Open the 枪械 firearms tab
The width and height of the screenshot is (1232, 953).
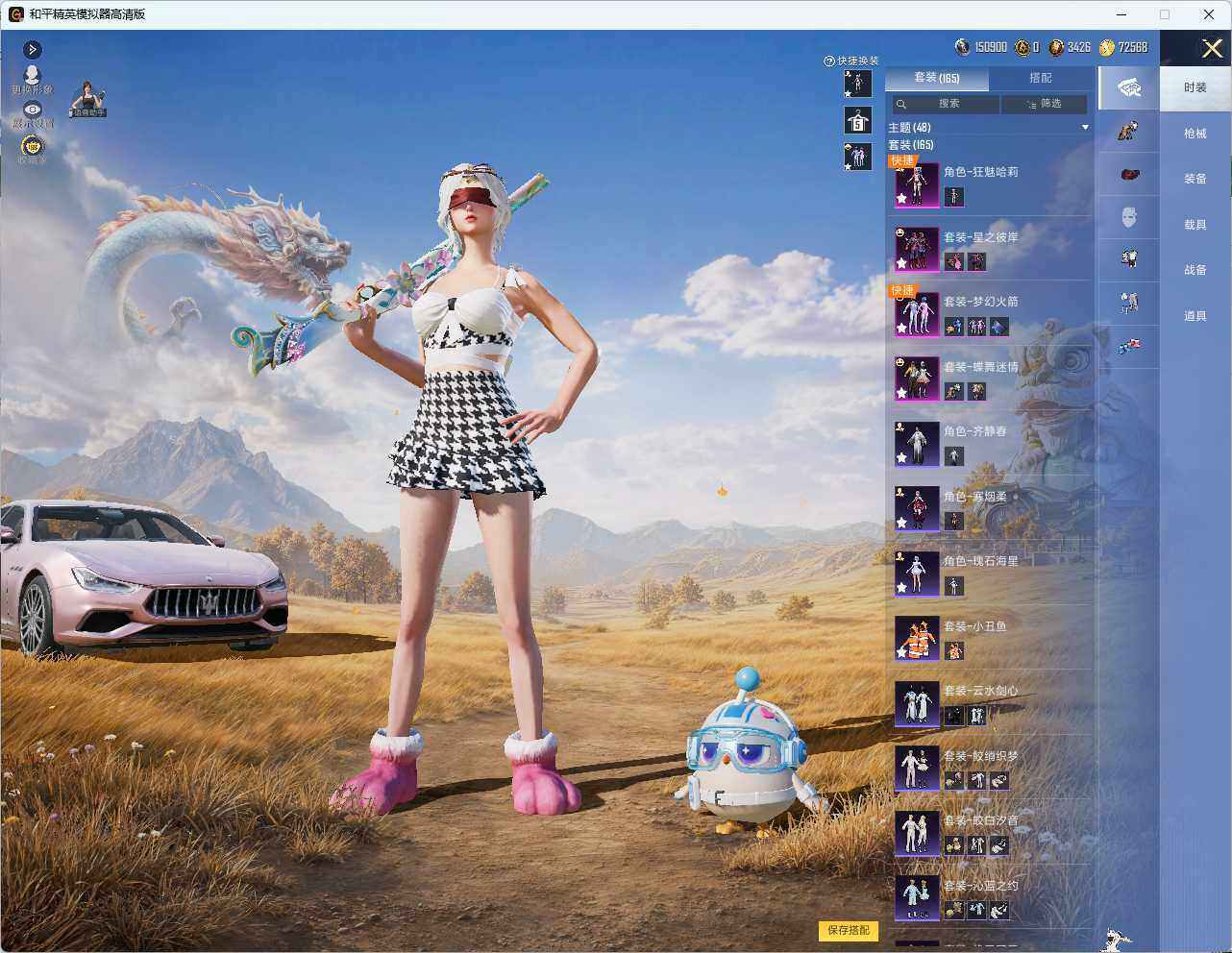[x=1195, y=134]
